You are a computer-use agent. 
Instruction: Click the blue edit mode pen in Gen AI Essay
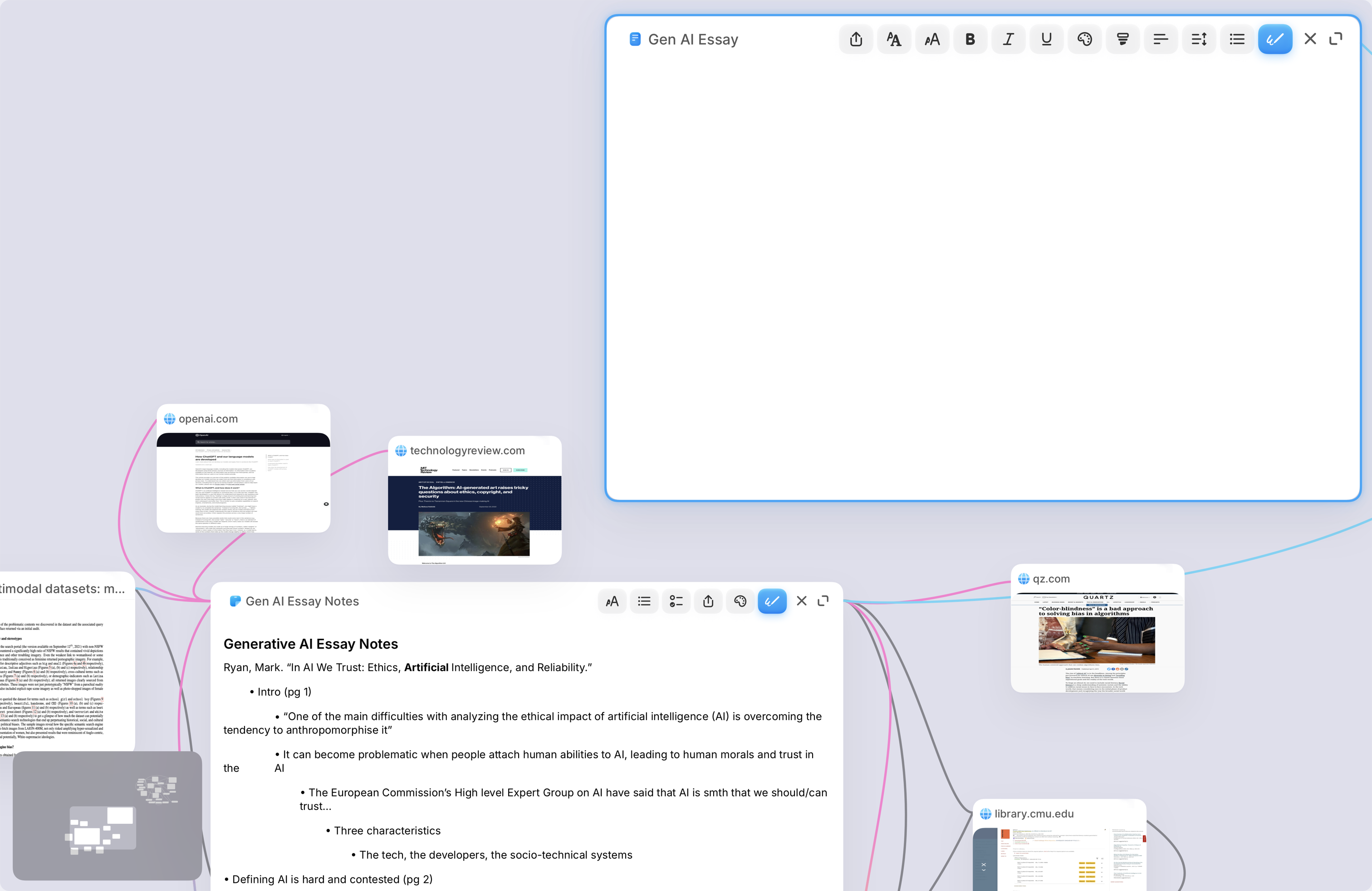point(1274,39)
